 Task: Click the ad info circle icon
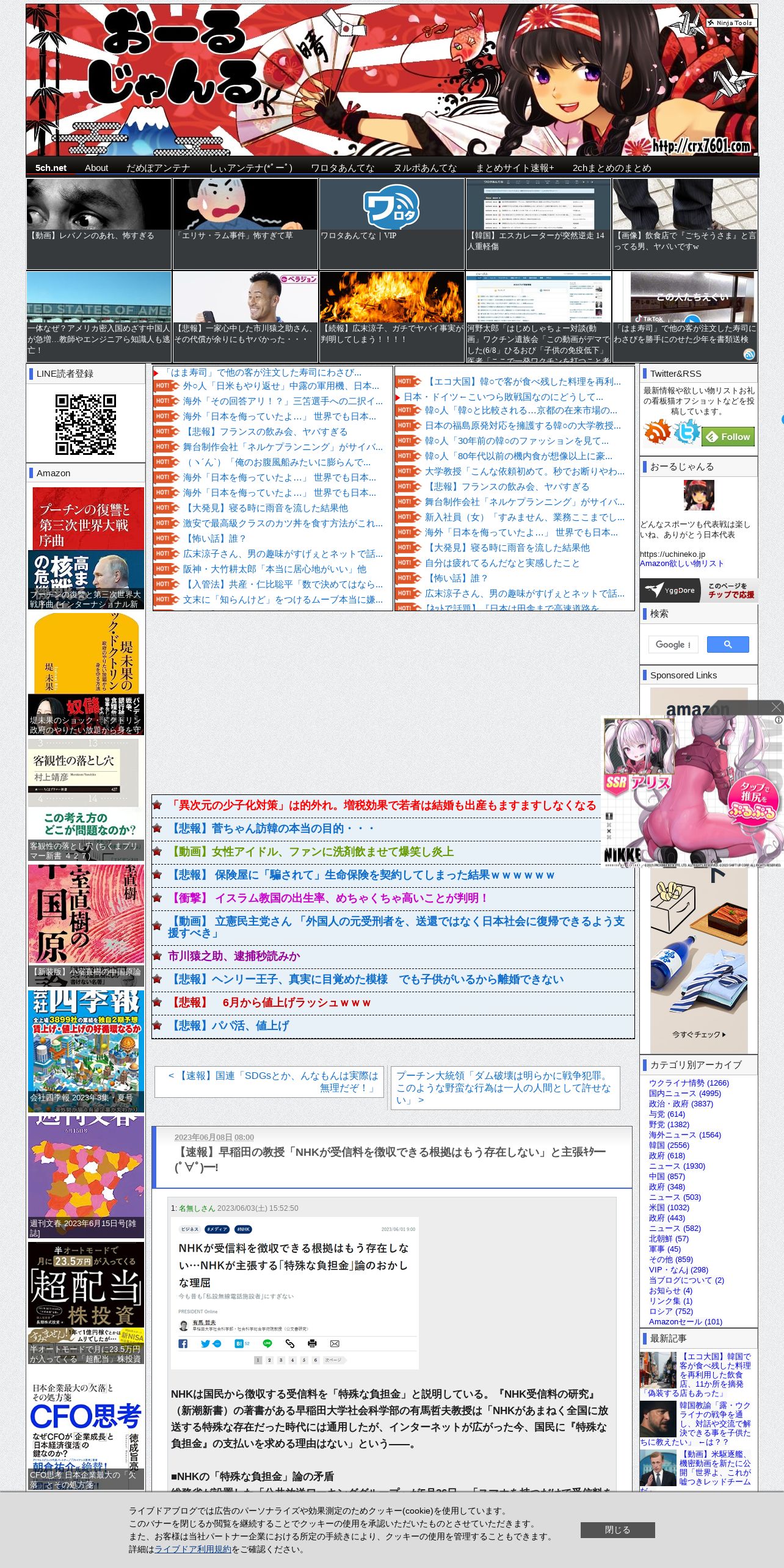(x=779, y=720)
